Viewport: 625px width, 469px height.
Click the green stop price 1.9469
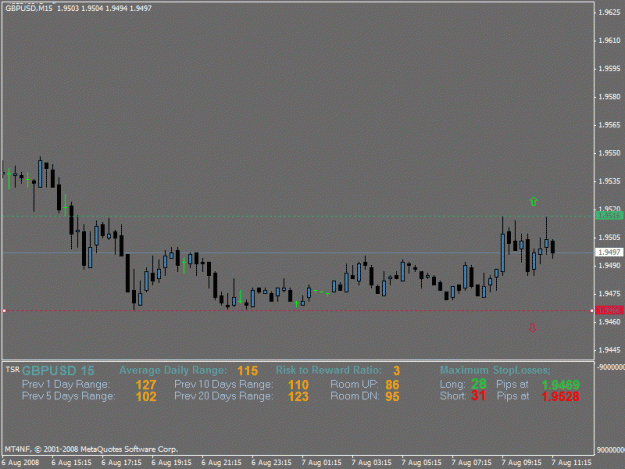[560, 385]
